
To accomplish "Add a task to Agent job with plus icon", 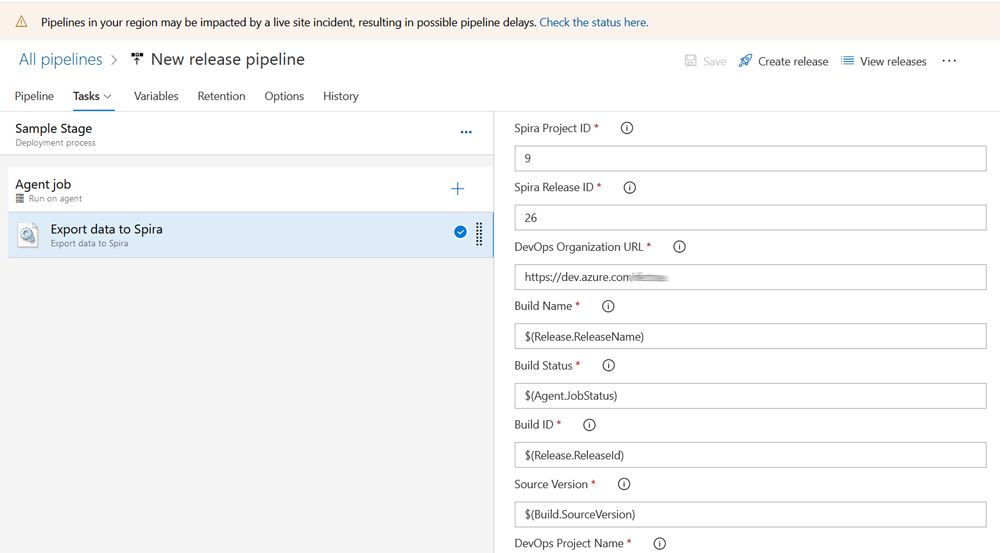I will (x=458, y=189).
